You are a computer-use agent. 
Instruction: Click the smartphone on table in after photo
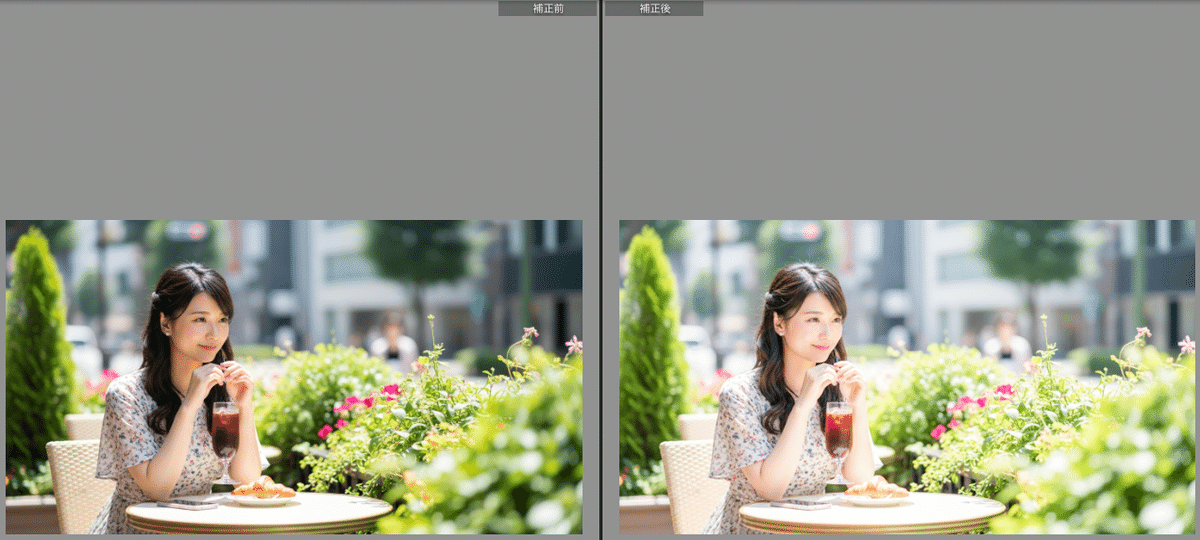coord(800,504)
